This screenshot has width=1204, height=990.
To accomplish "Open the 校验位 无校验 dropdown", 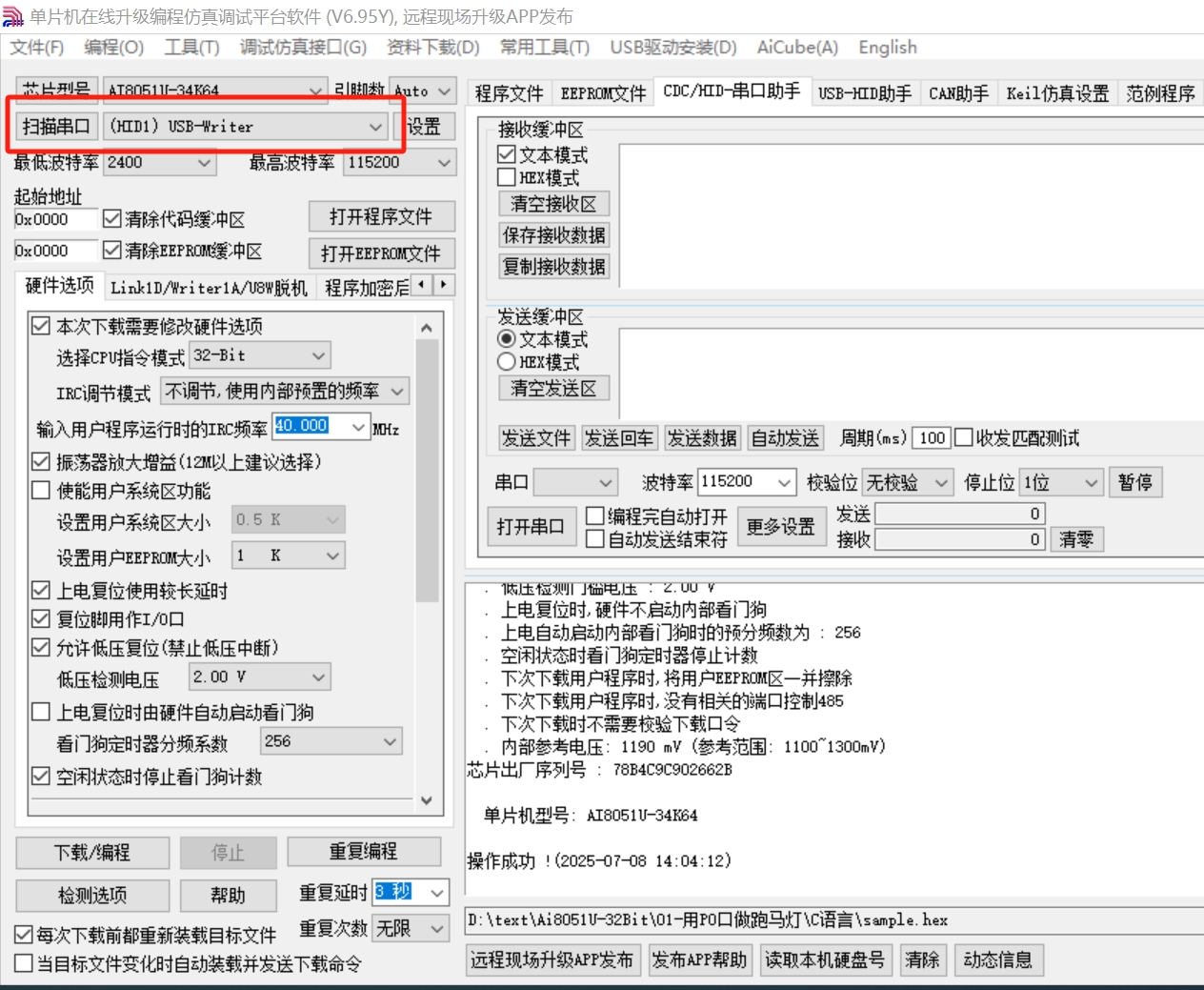I will (908, 483).
